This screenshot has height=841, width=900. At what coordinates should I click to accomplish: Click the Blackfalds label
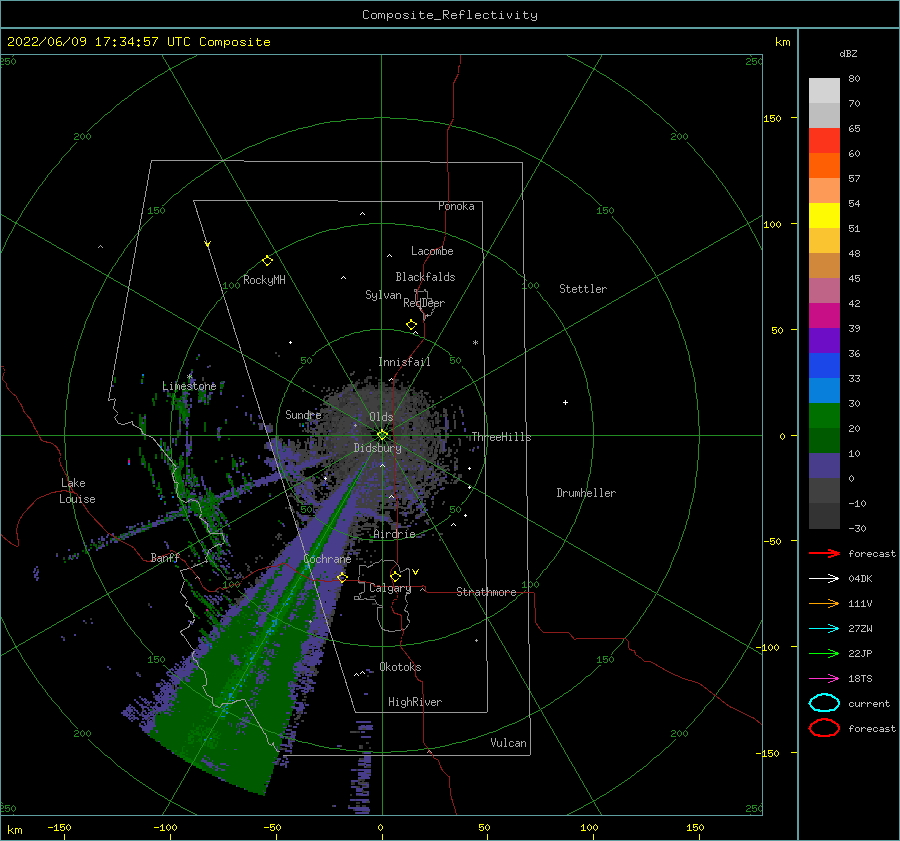click(x=425, y=277)
